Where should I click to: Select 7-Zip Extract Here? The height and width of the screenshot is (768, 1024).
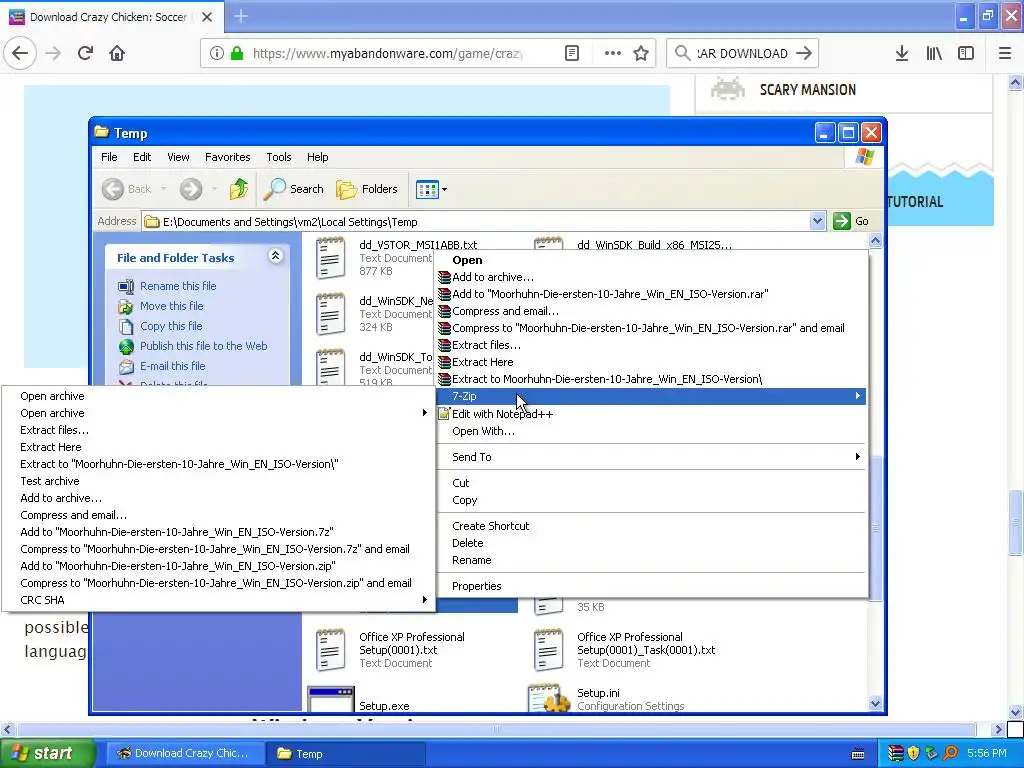click(219, 447)
